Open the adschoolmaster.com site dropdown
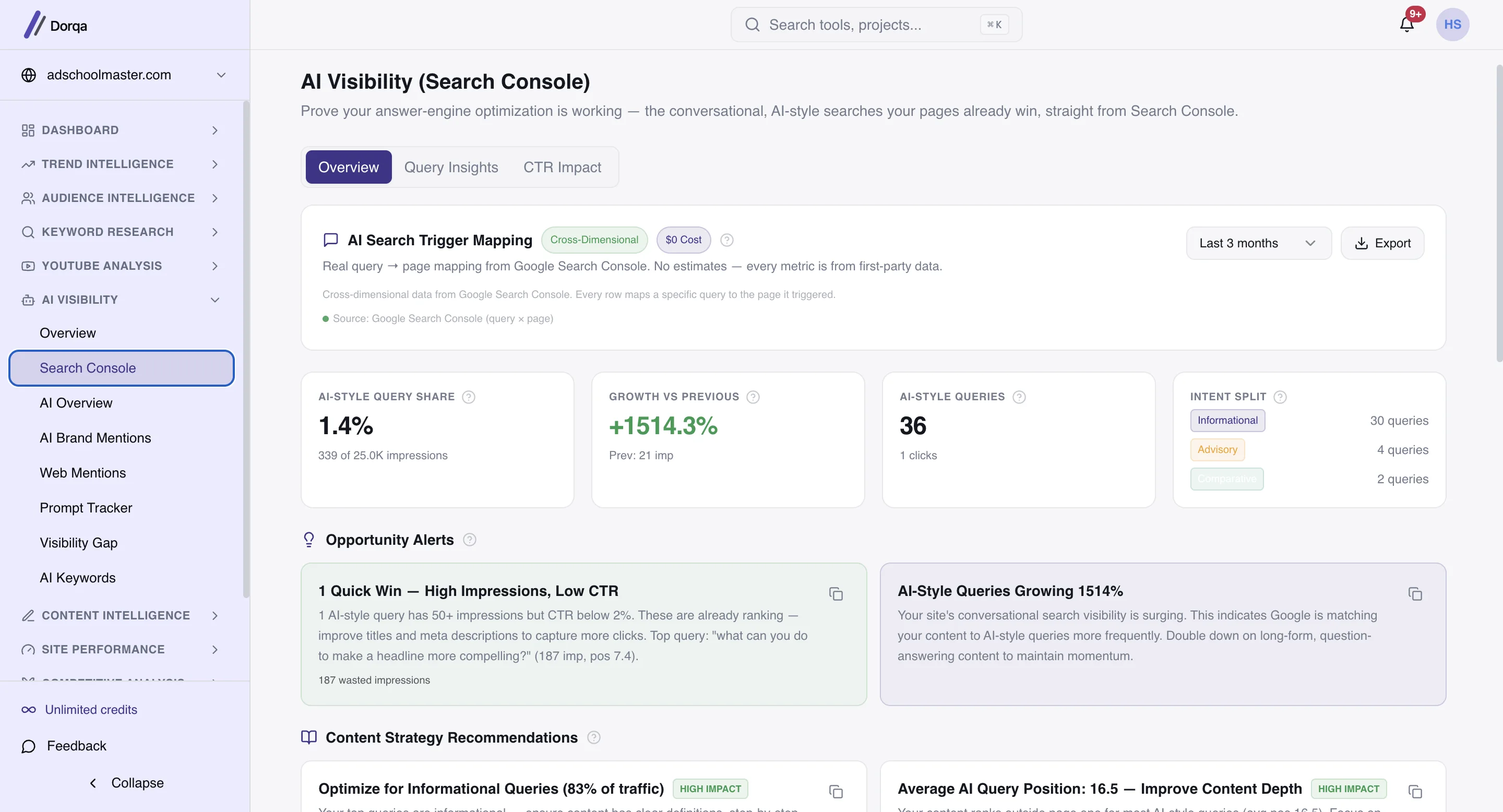 (125, 75)
